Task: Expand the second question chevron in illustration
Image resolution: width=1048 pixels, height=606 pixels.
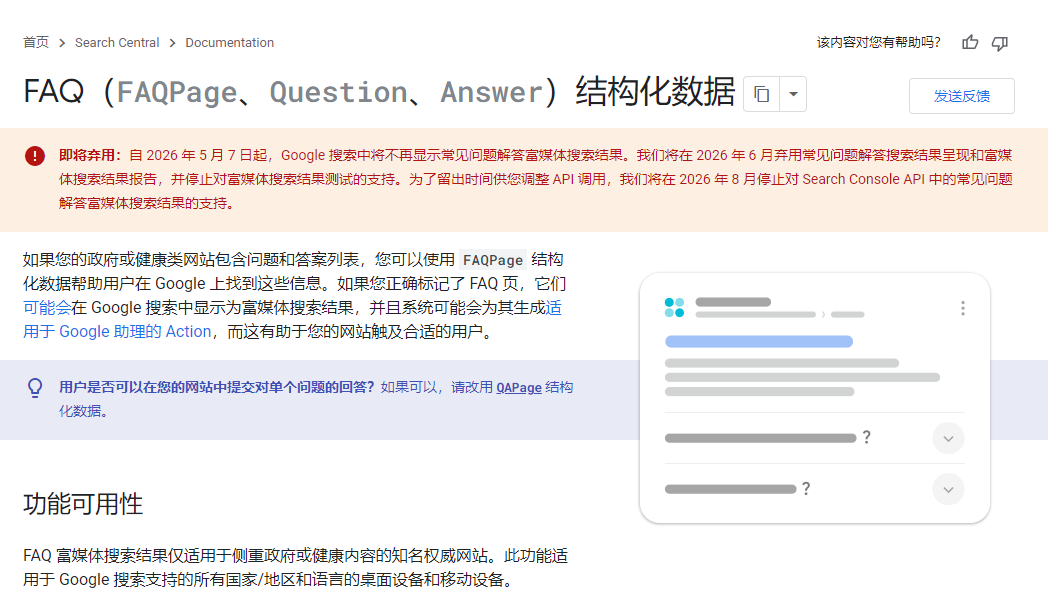Action: point(948,490)
